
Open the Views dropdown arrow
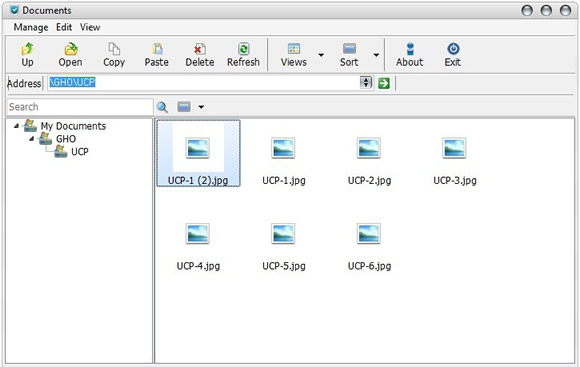(x=321, y=55)
